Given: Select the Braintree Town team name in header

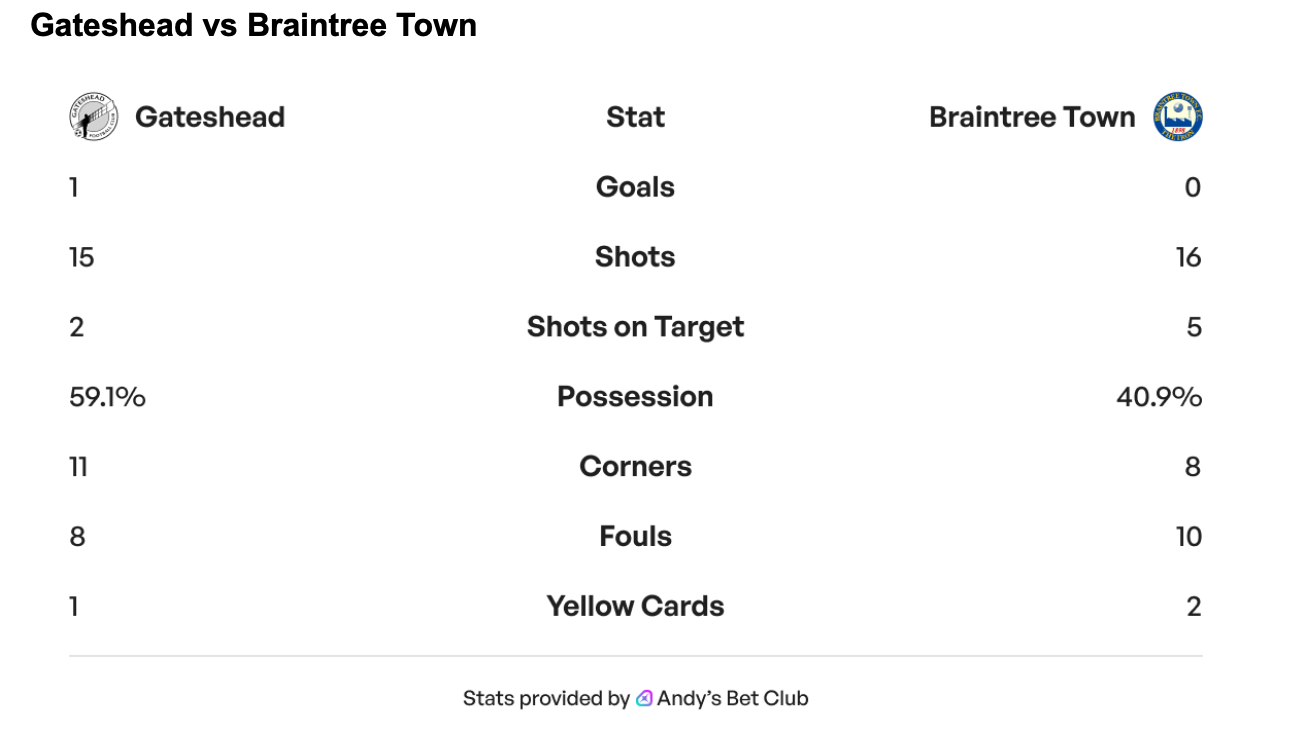Looking at the screenshot, I should 1032,117.
